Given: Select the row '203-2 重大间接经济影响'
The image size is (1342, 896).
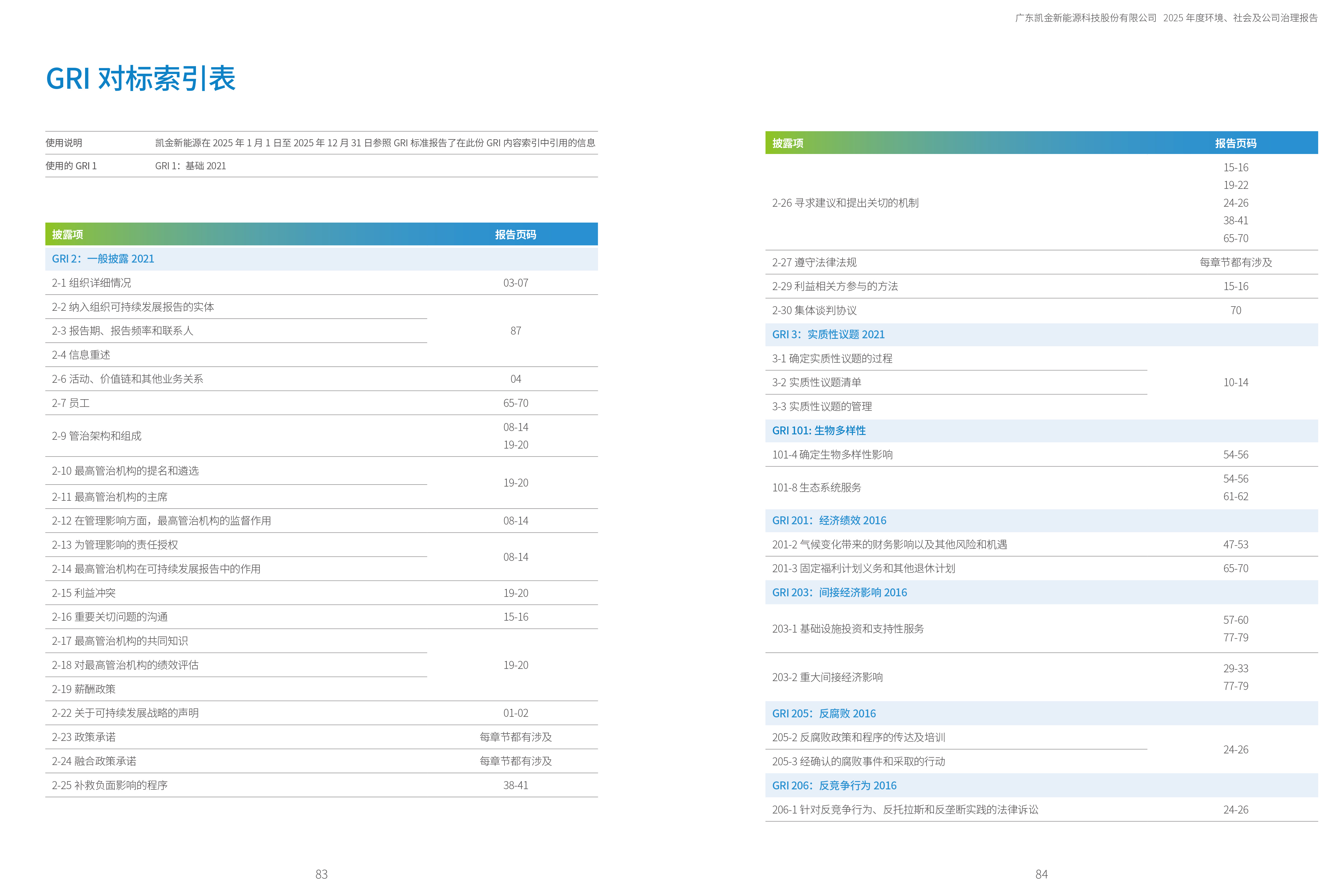Looking at the screenshot, I should [828, 677].
